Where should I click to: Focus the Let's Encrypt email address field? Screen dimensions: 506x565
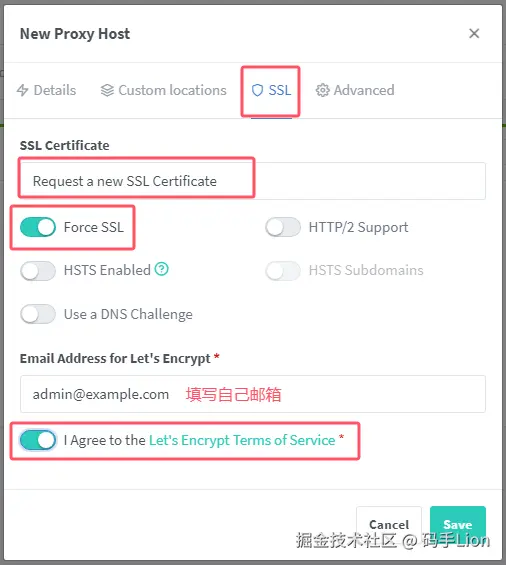click(253, 394)
